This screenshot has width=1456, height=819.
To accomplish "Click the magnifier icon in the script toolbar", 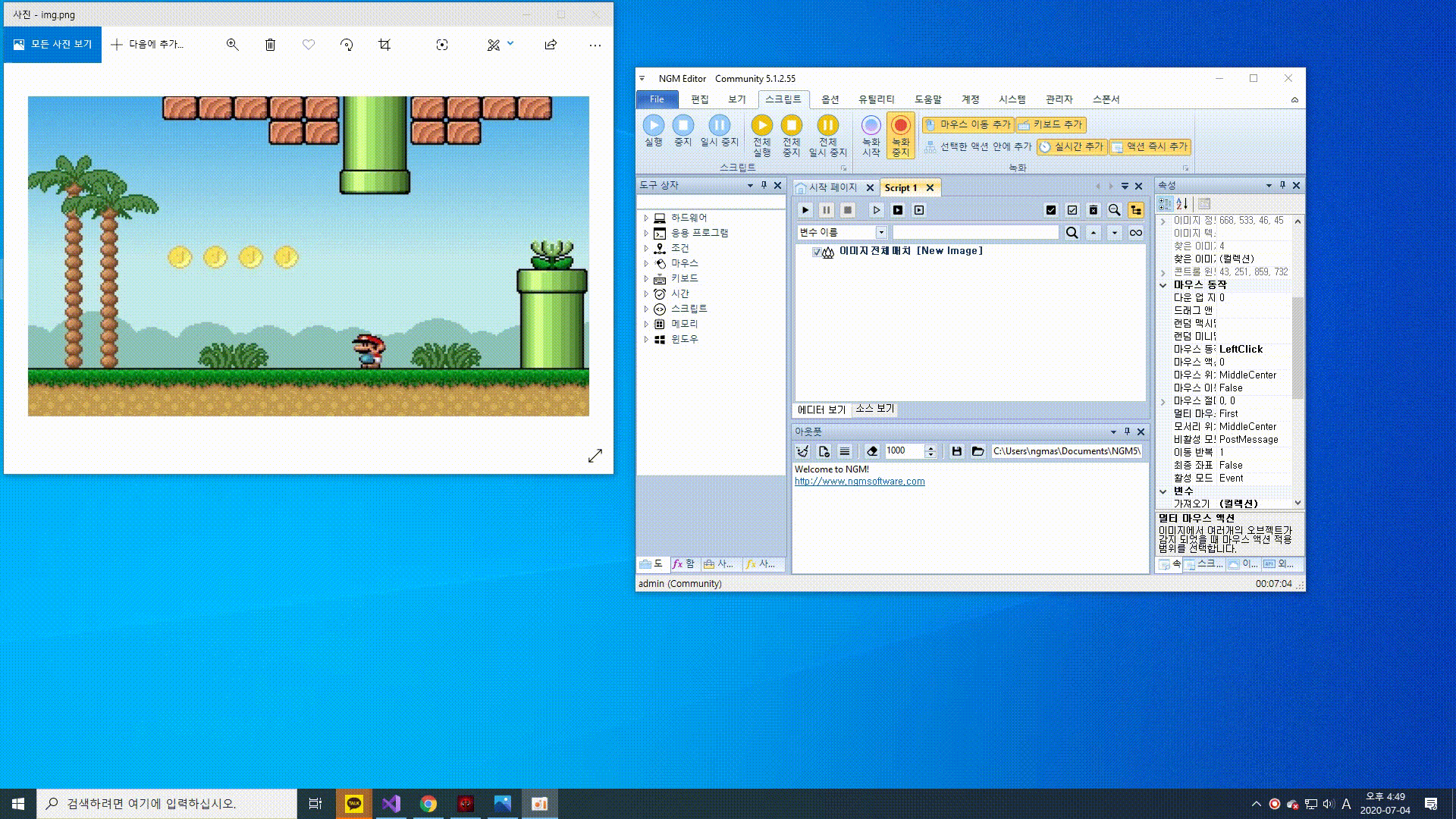I will point(1114,210).
